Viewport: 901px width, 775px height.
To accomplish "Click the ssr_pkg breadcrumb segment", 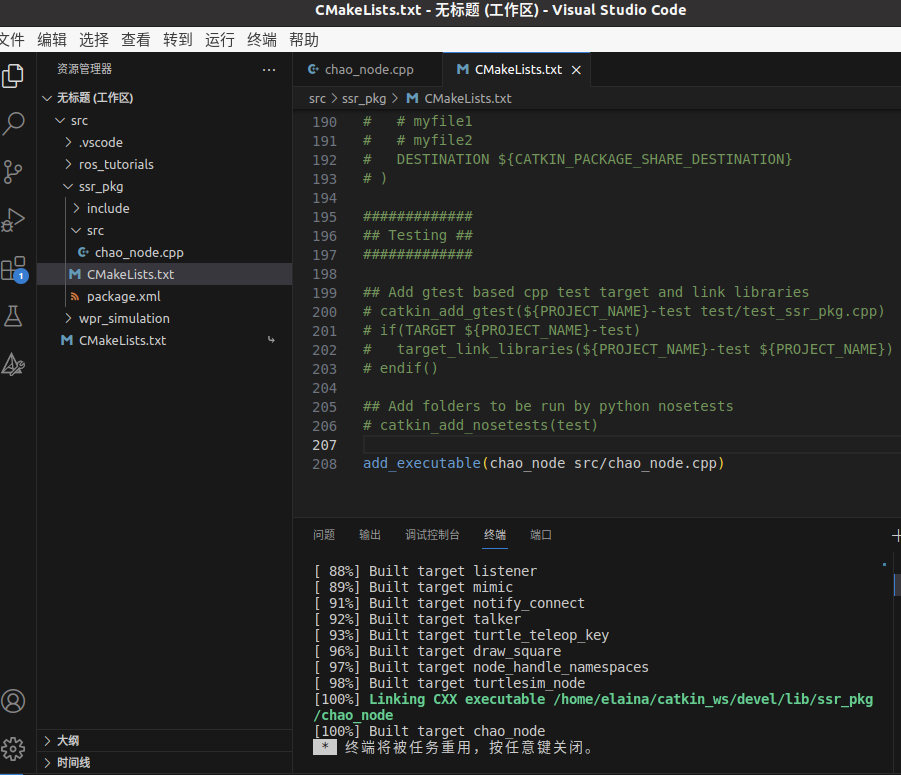I will click(x=364, y=99).
